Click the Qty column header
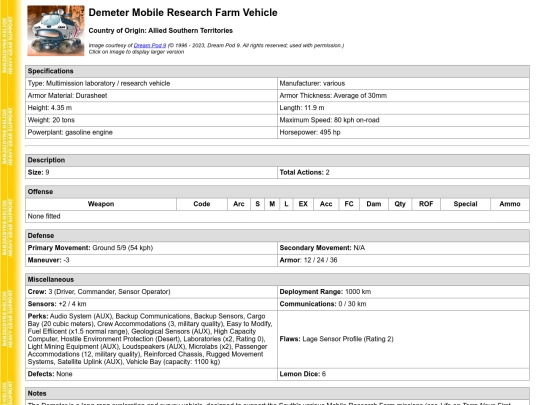 click(400, 204)
